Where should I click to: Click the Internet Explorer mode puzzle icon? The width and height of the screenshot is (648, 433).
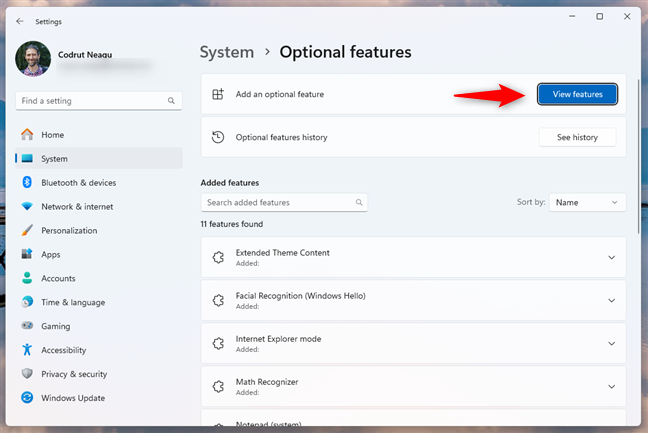pyautogui.click(x=218, y=343)
